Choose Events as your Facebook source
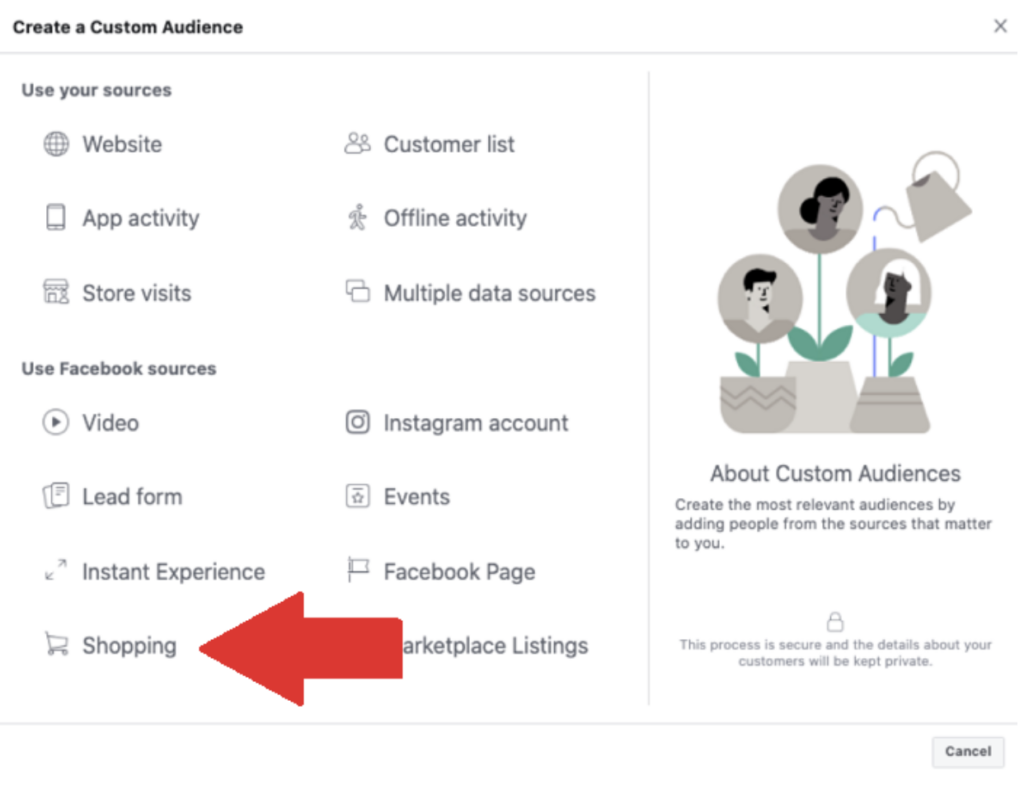This screenshot has height=785, width=1024. [x=416, y=496]
